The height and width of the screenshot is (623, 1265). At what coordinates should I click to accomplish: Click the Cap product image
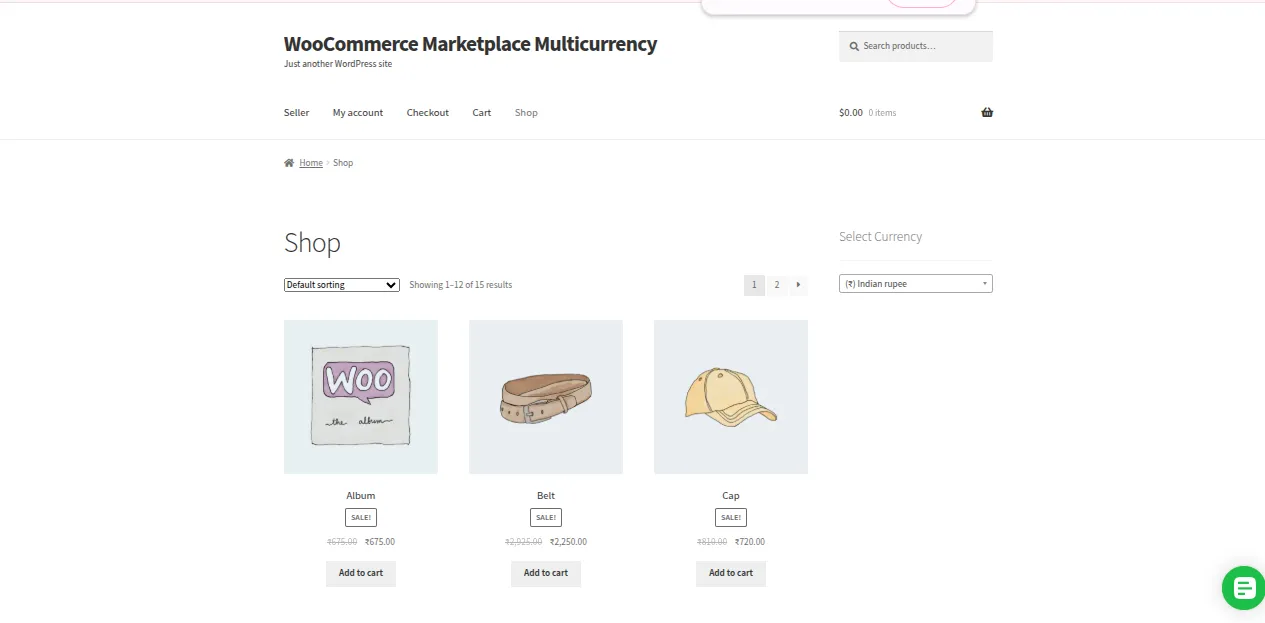pos(731,397)
